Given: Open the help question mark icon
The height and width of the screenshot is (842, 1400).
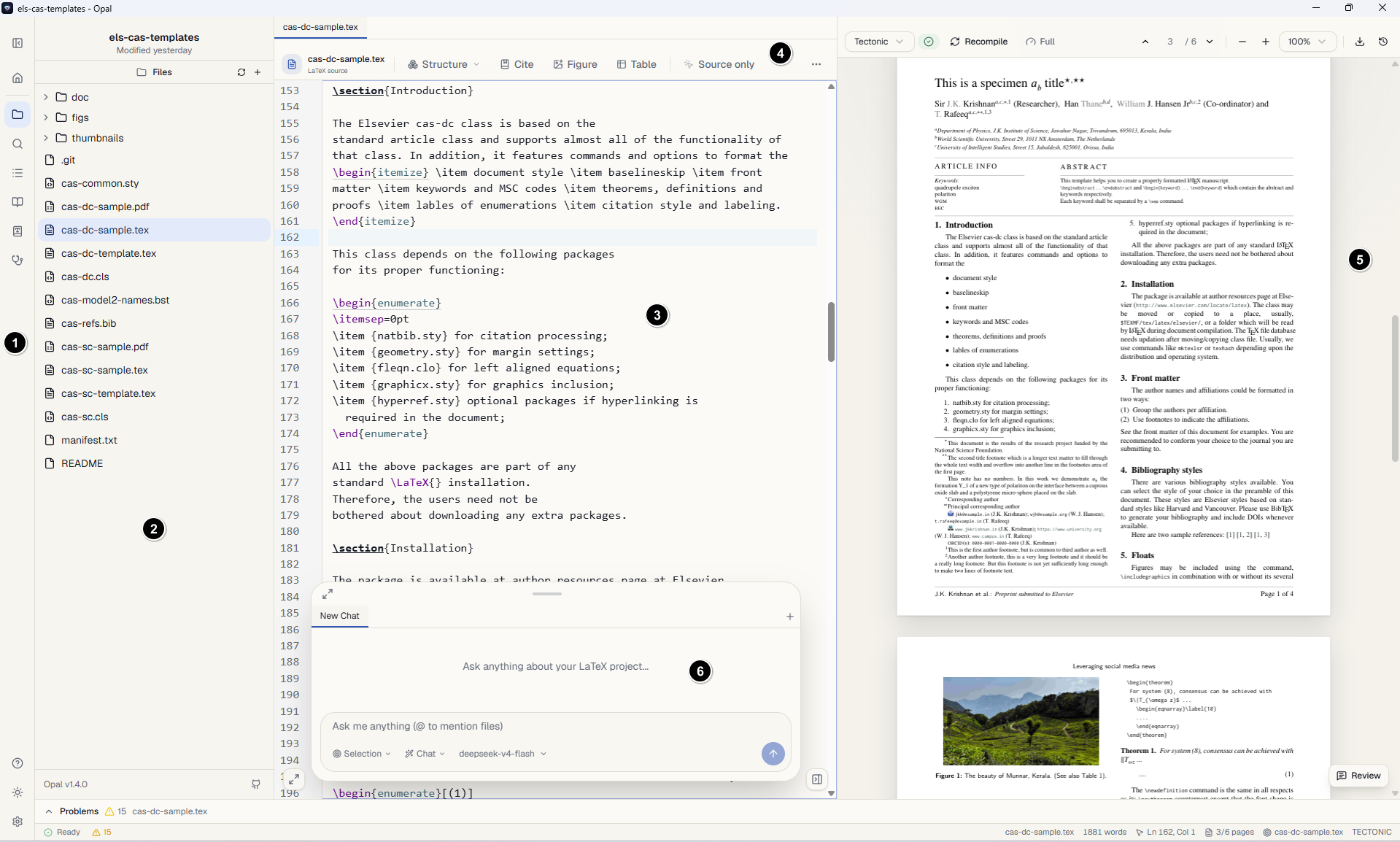Looking at the screenshot, I should tap(18, 763).
